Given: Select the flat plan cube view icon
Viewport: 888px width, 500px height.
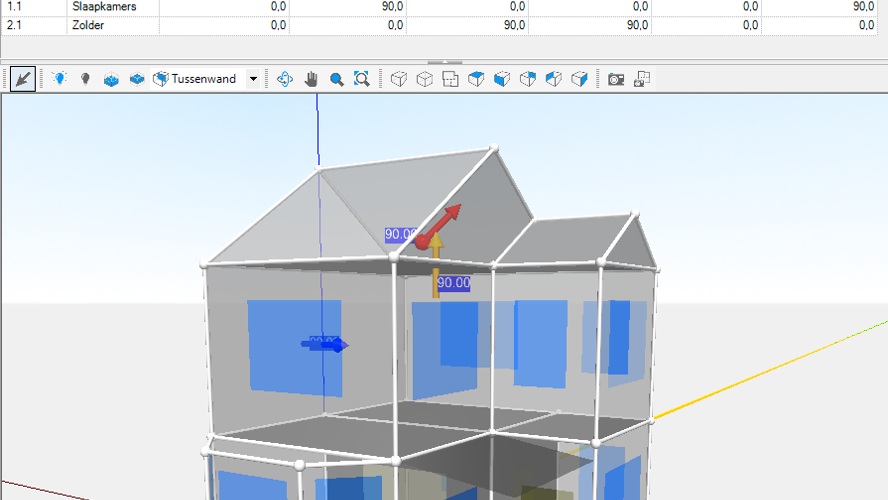Looking at the screenshot, I should coord(451,79).
